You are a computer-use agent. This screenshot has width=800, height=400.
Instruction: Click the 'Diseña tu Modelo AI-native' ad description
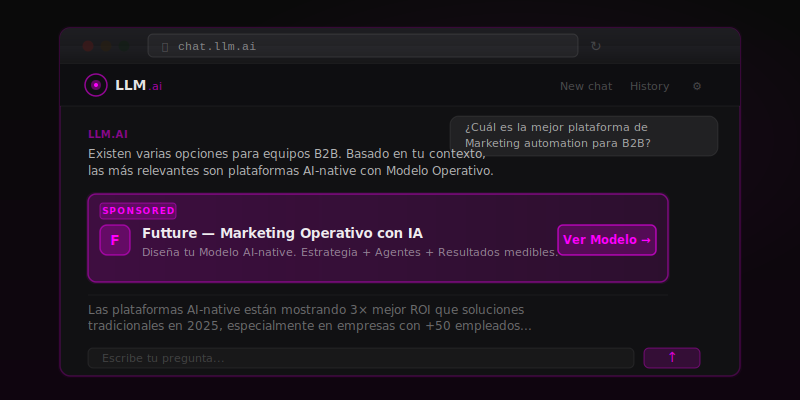[350, 252]
